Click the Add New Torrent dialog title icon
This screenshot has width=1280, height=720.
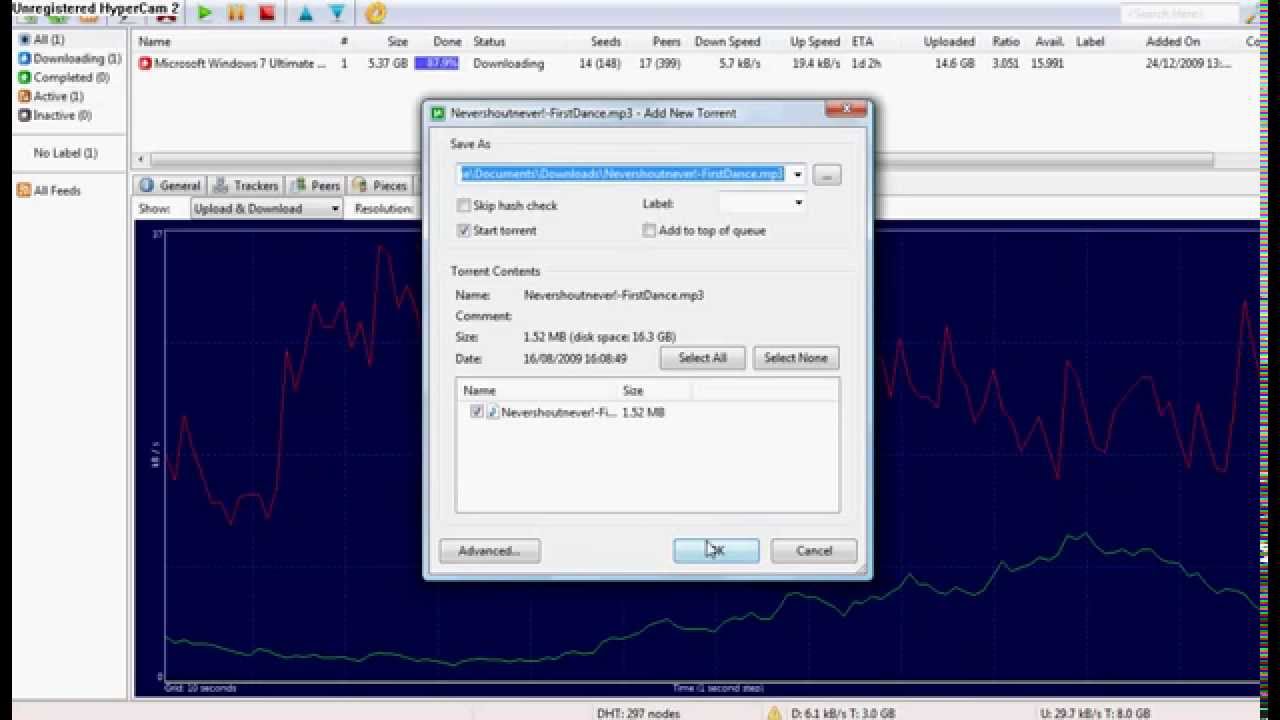tap(438, 113)
